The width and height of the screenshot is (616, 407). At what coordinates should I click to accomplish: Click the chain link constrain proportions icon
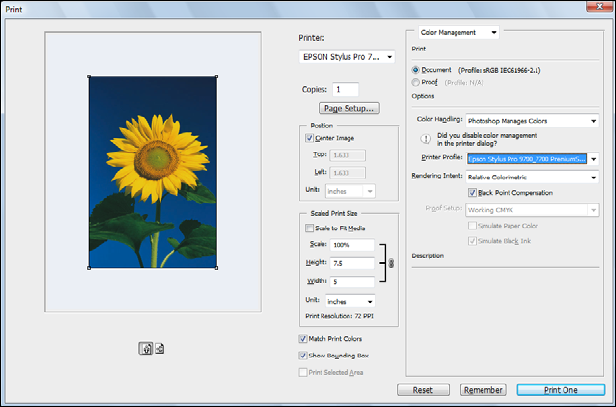point(391,263)
